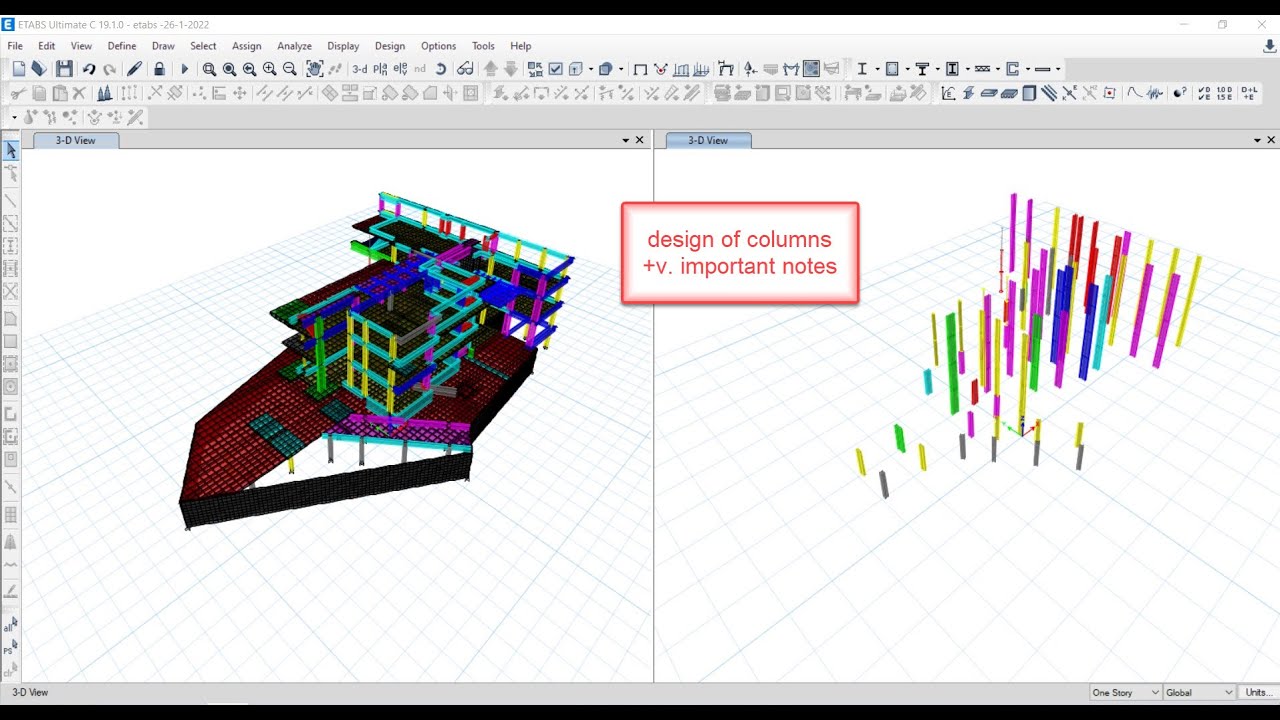Screen dimensions: 1280x720
Task: Open the Display menu
Action: [343, 46]
